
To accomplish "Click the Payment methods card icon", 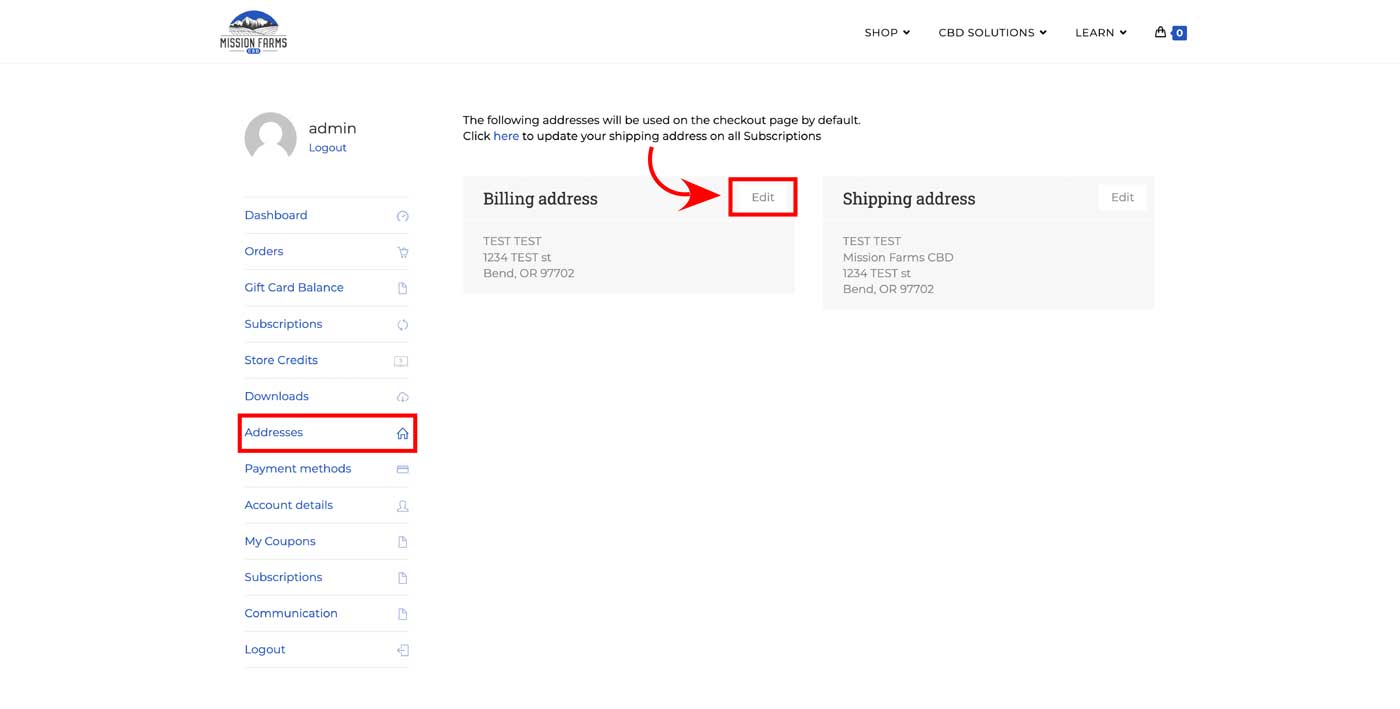I will pos(402,469).
